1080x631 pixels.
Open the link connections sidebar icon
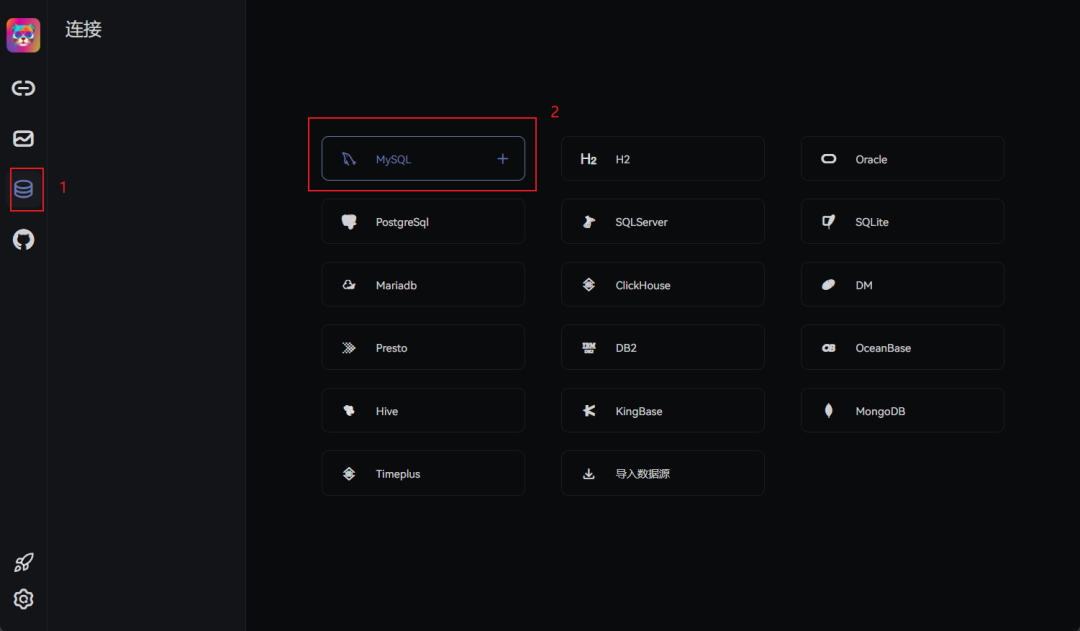(23, 88)
